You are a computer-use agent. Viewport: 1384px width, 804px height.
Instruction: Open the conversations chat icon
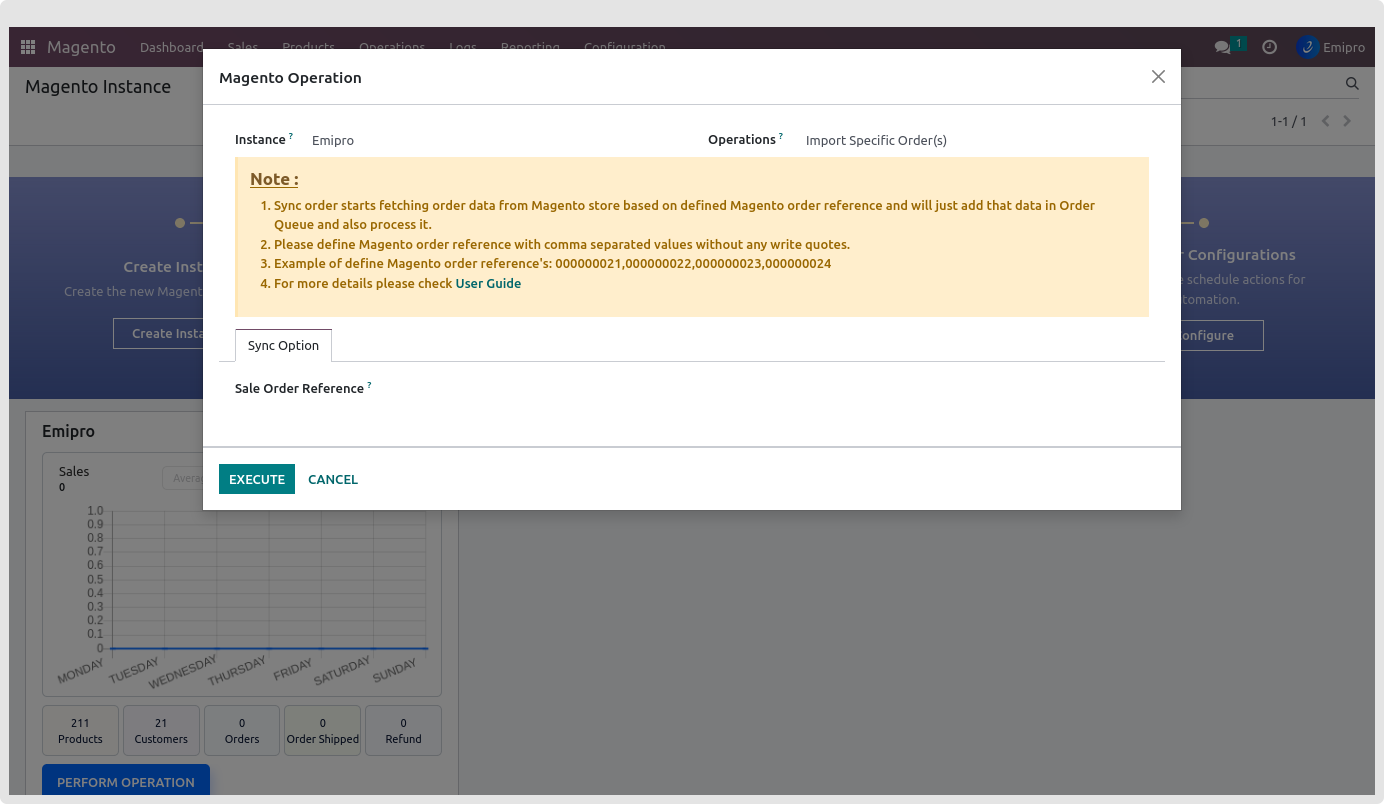(1222, 47)
